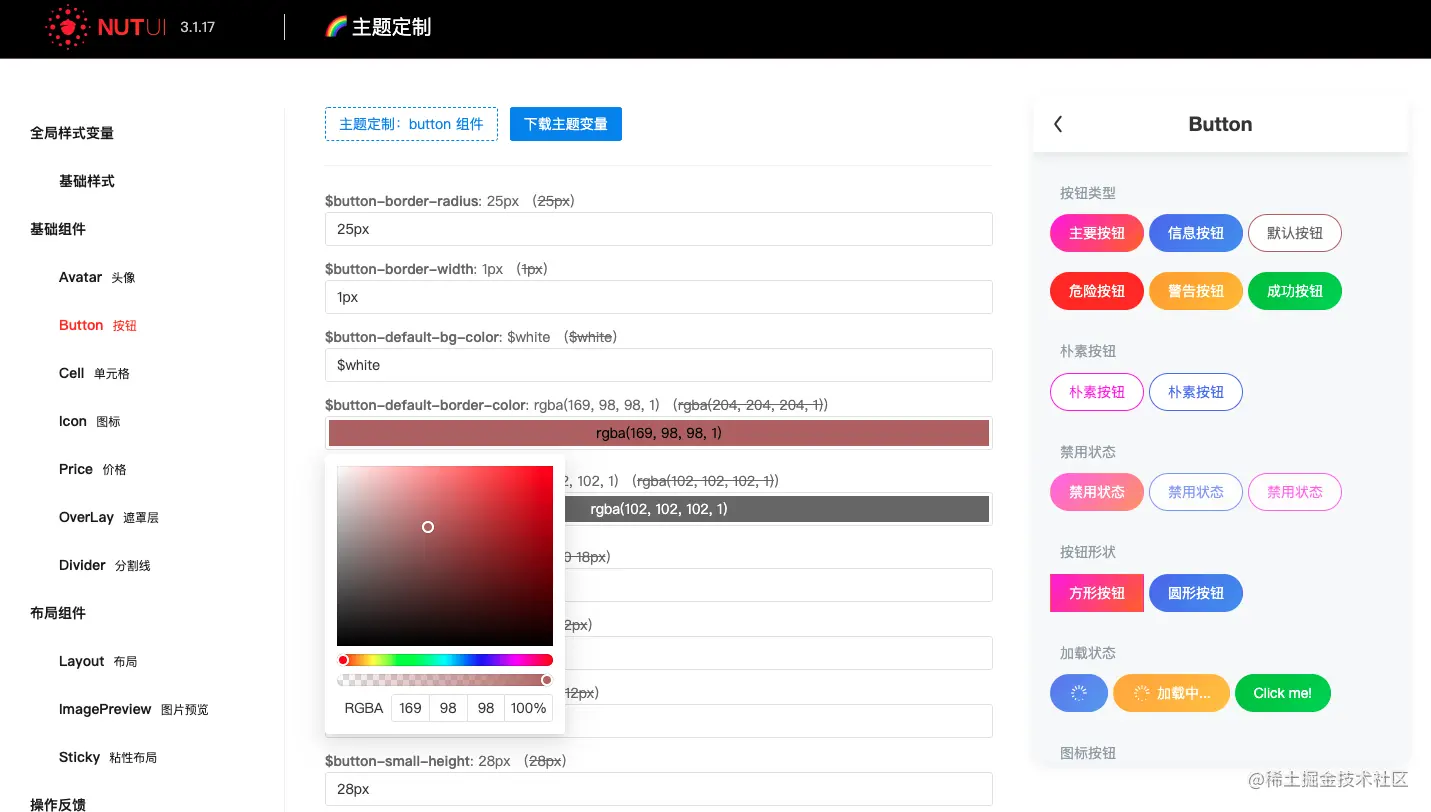Switch to the 主题定制: button 组件 tab
The height and width of the screenshot is (812, 1431).
(x=411, y=123)
